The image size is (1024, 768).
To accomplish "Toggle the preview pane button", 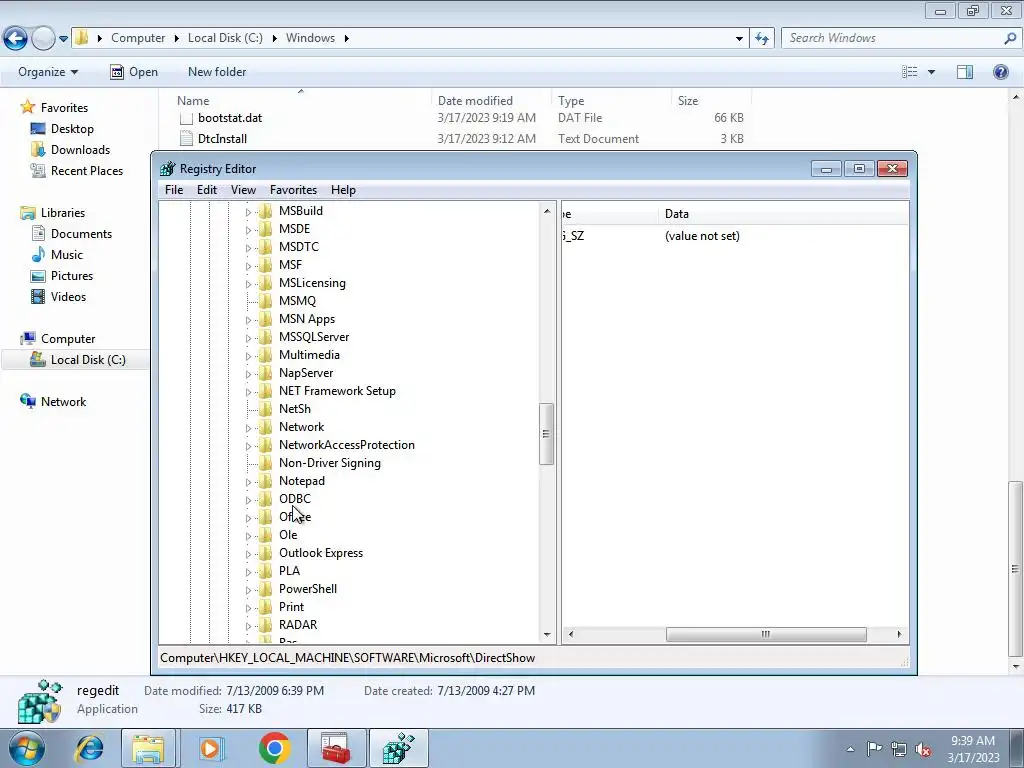I will tap(965, 72).
